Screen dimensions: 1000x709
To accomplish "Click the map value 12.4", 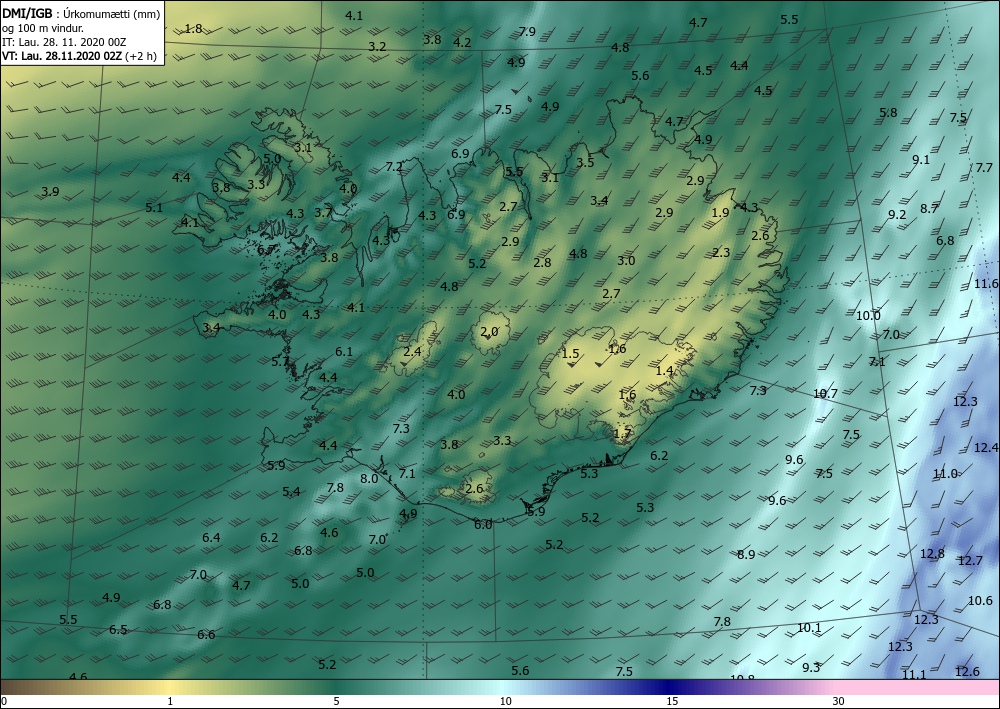I will (x=986, y=448).
